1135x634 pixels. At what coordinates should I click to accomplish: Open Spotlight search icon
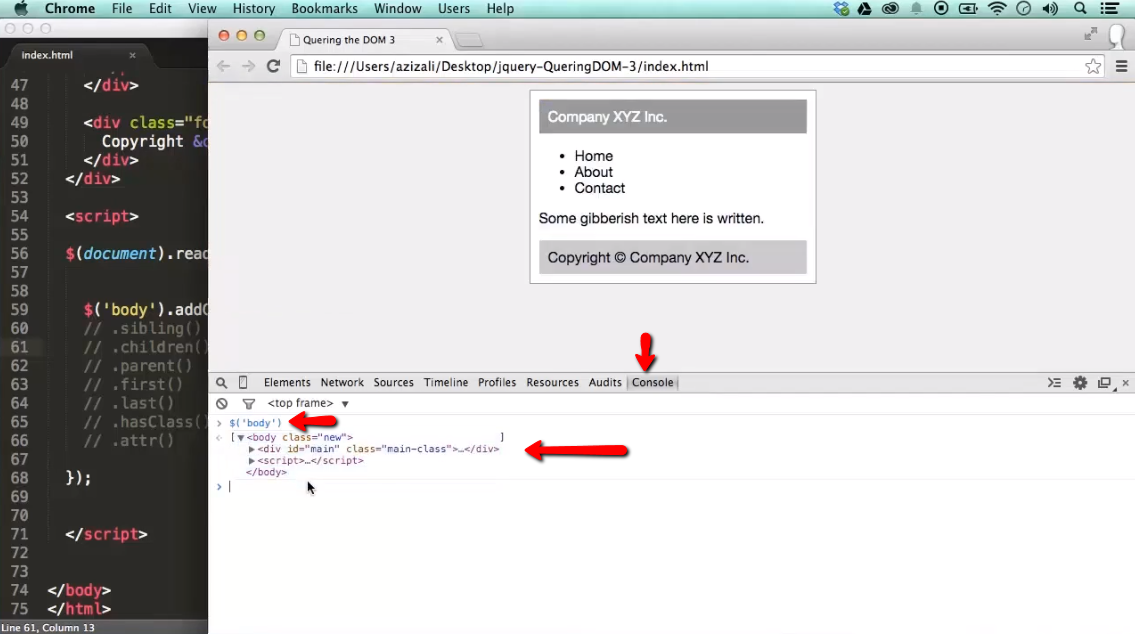1080,9
